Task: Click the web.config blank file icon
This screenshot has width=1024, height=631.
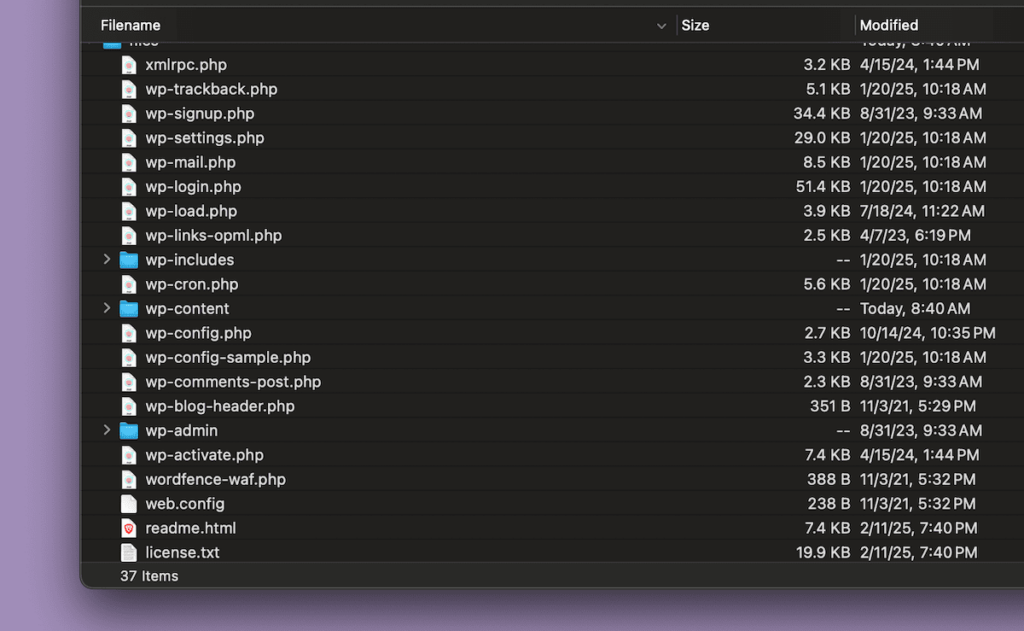Action: pos(128,504)
